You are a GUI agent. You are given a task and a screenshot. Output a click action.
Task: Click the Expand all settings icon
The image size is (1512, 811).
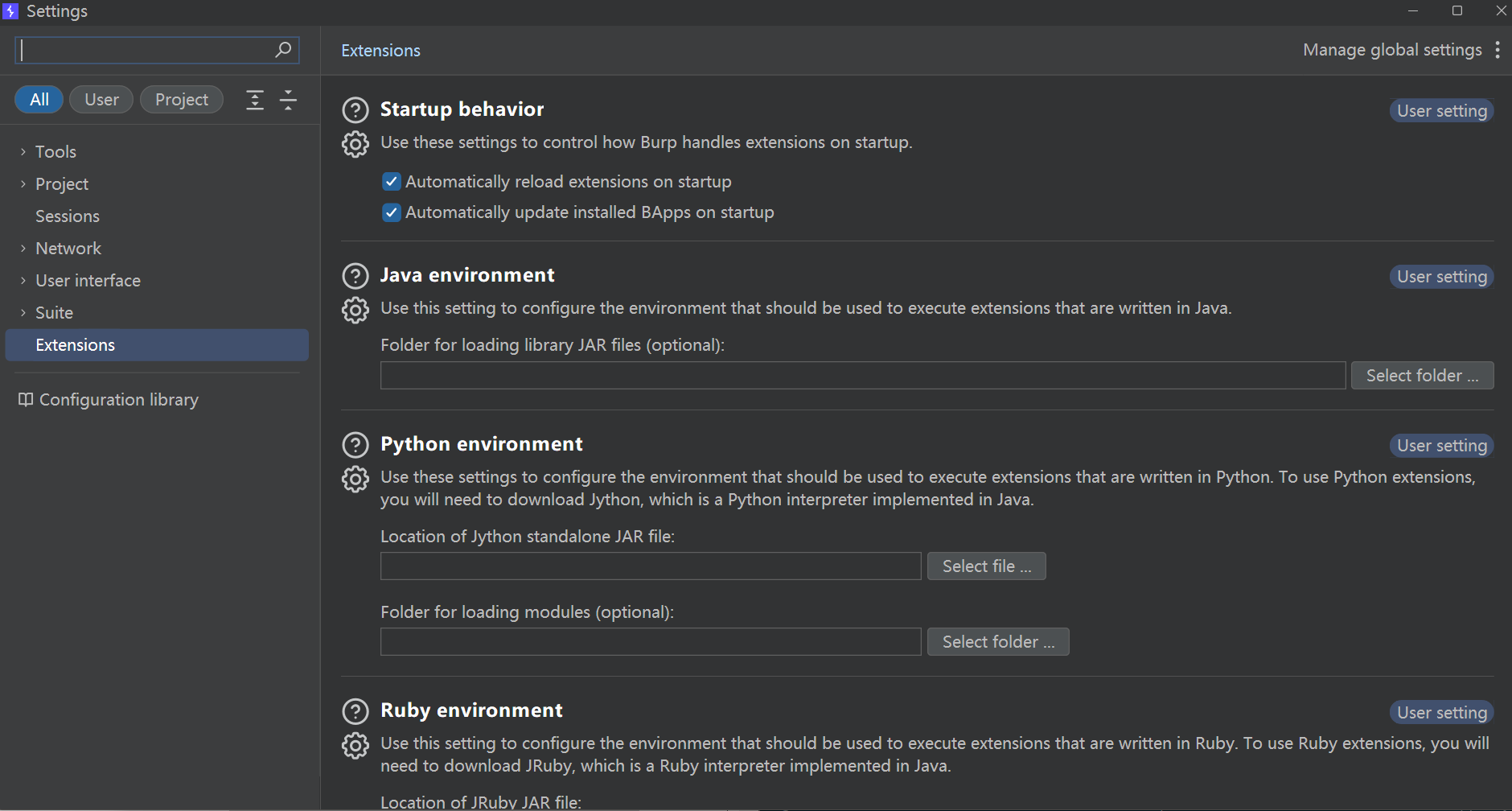pos(255,100)
